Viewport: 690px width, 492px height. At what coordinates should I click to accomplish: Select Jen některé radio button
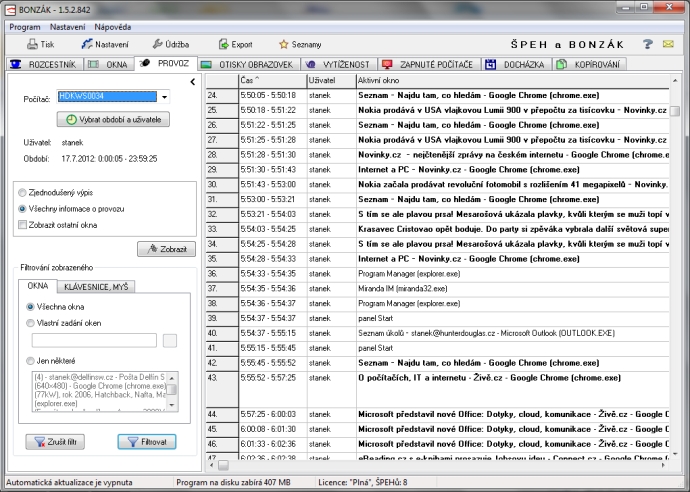pyautogui.click(x=30, y=361)
